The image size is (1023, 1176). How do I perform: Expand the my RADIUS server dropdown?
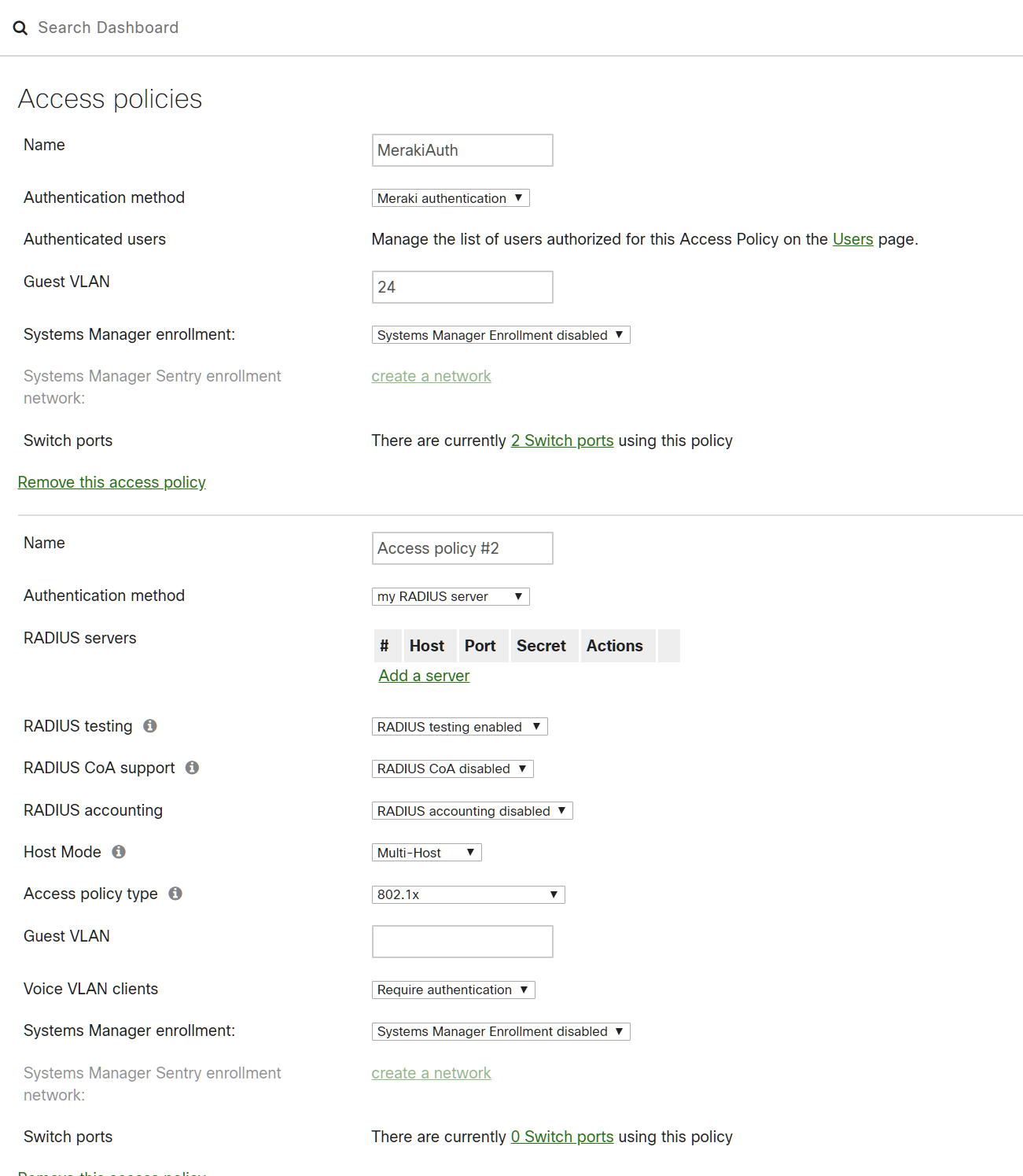coord(450,596)
